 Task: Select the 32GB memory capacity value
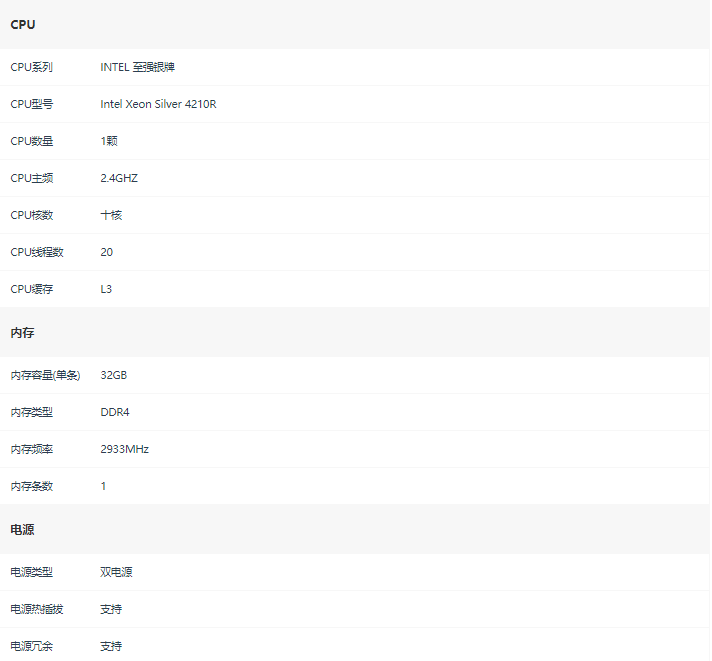coord(114,375)
